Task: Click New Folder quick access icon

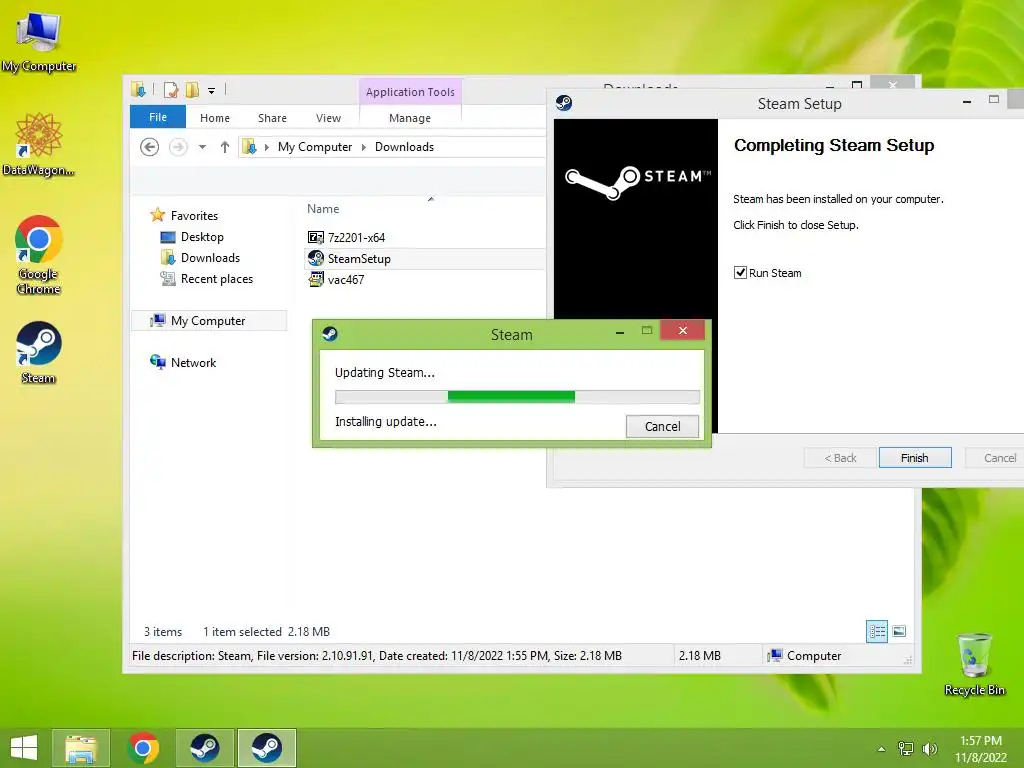Action: (192, 90)
